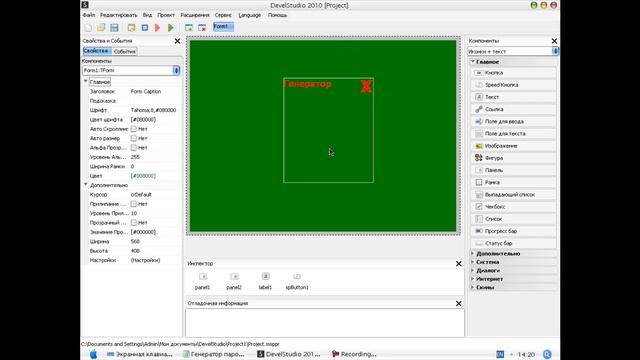Pick the Поле для текста component
This screenshot has height=360, width=640.
point(513,133)
